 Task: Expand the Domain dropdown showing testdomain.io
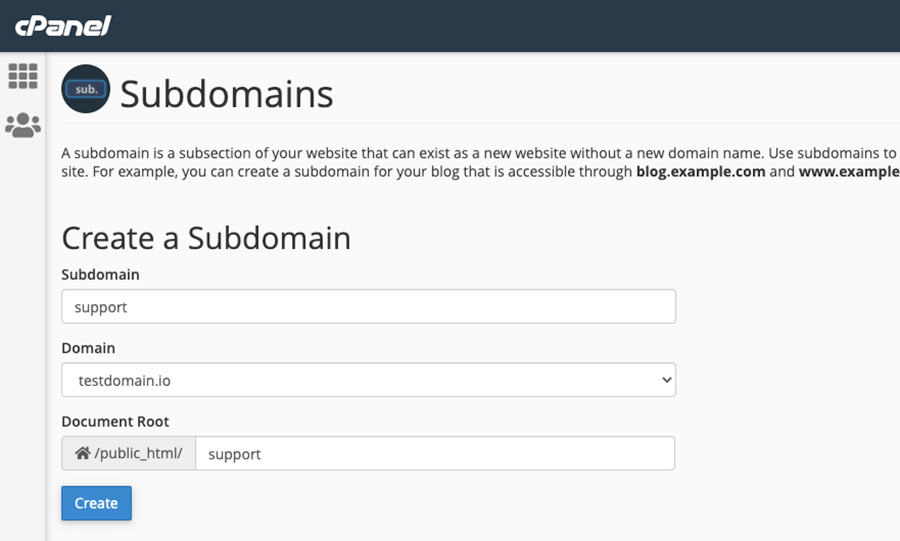368,380
